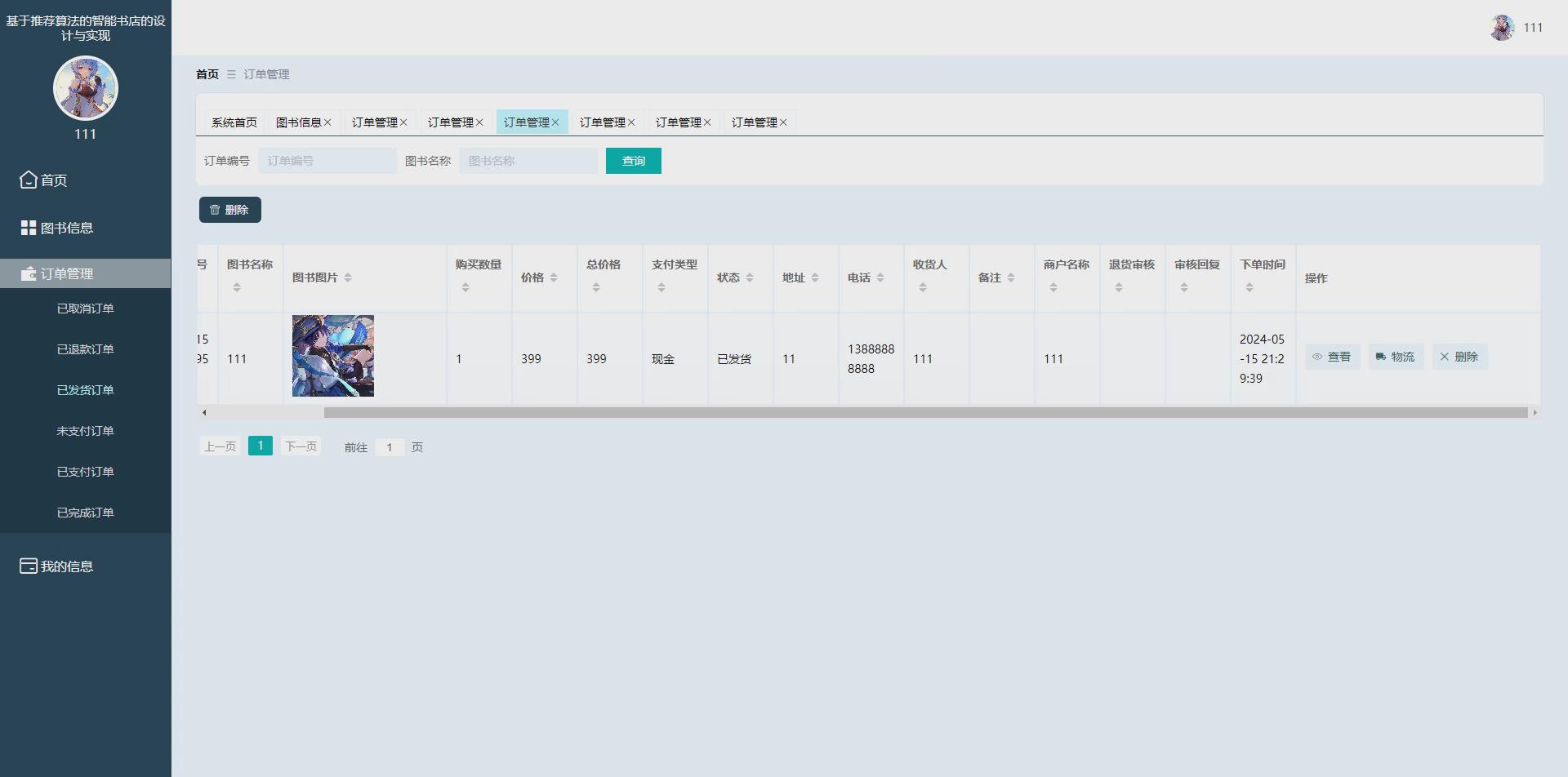Click the dark 删除 button above the table

coord(230,210)
